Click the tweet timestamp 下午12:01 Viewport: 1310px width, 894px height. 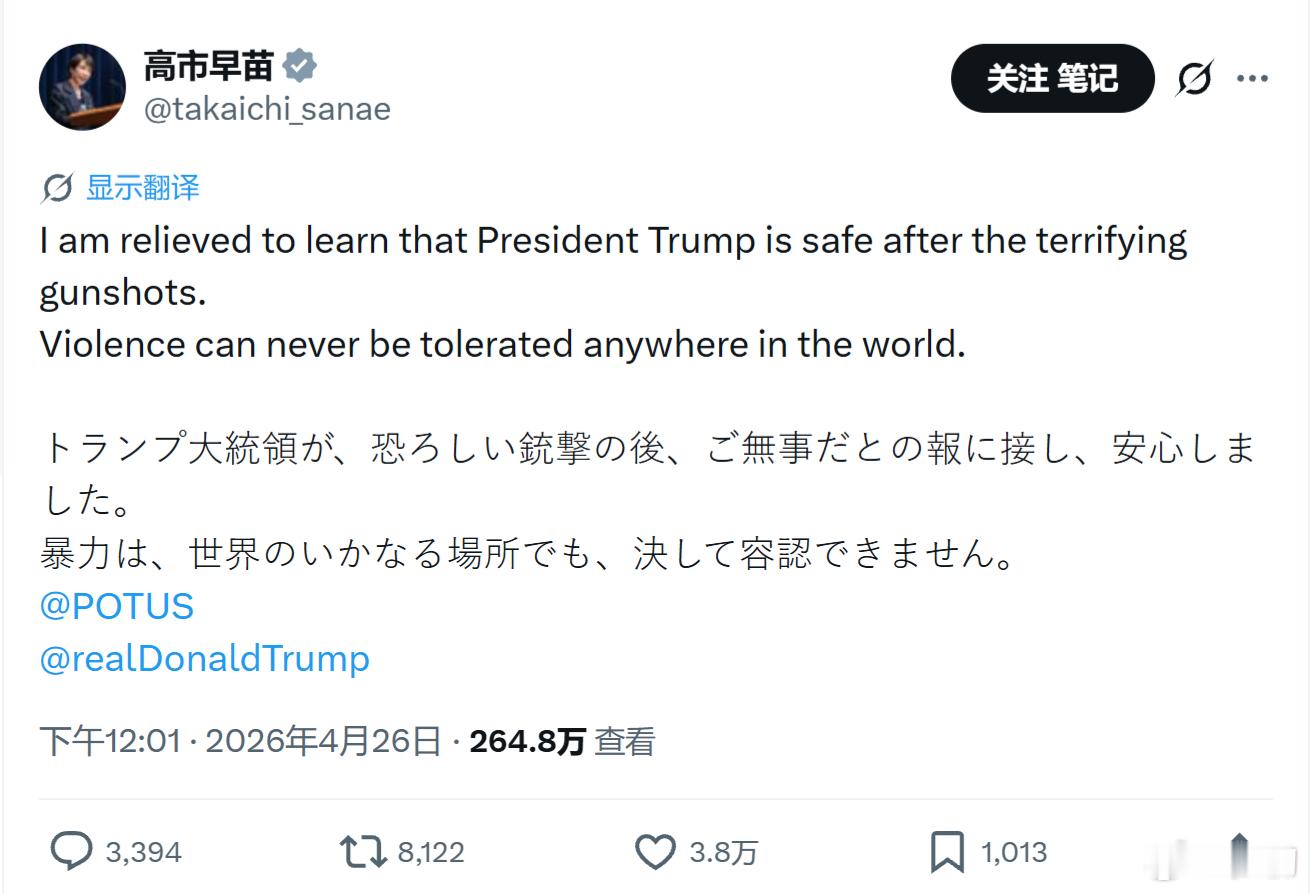[x=110, y=742]
